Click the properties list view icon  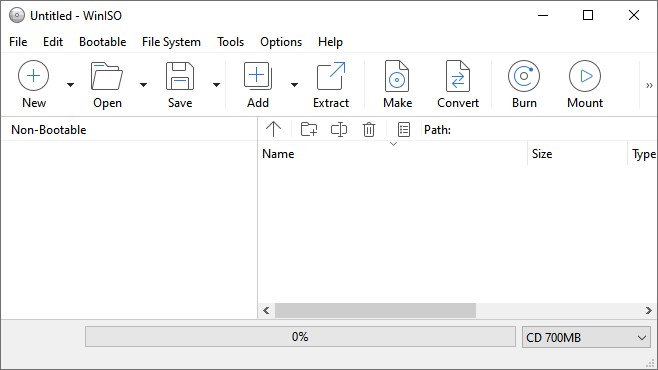(404, 129)
